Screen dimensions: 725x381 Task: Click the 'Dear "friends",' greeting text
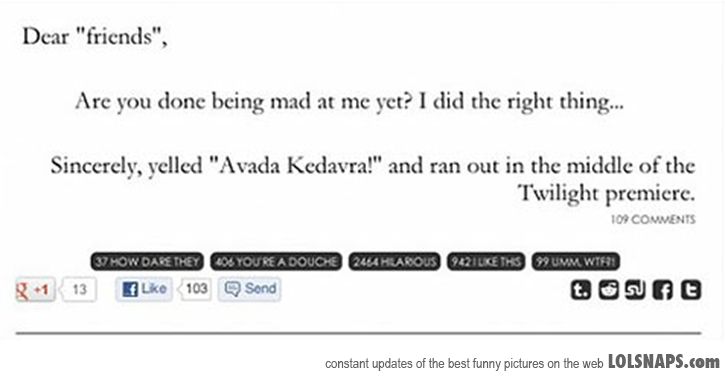[95, 37]
